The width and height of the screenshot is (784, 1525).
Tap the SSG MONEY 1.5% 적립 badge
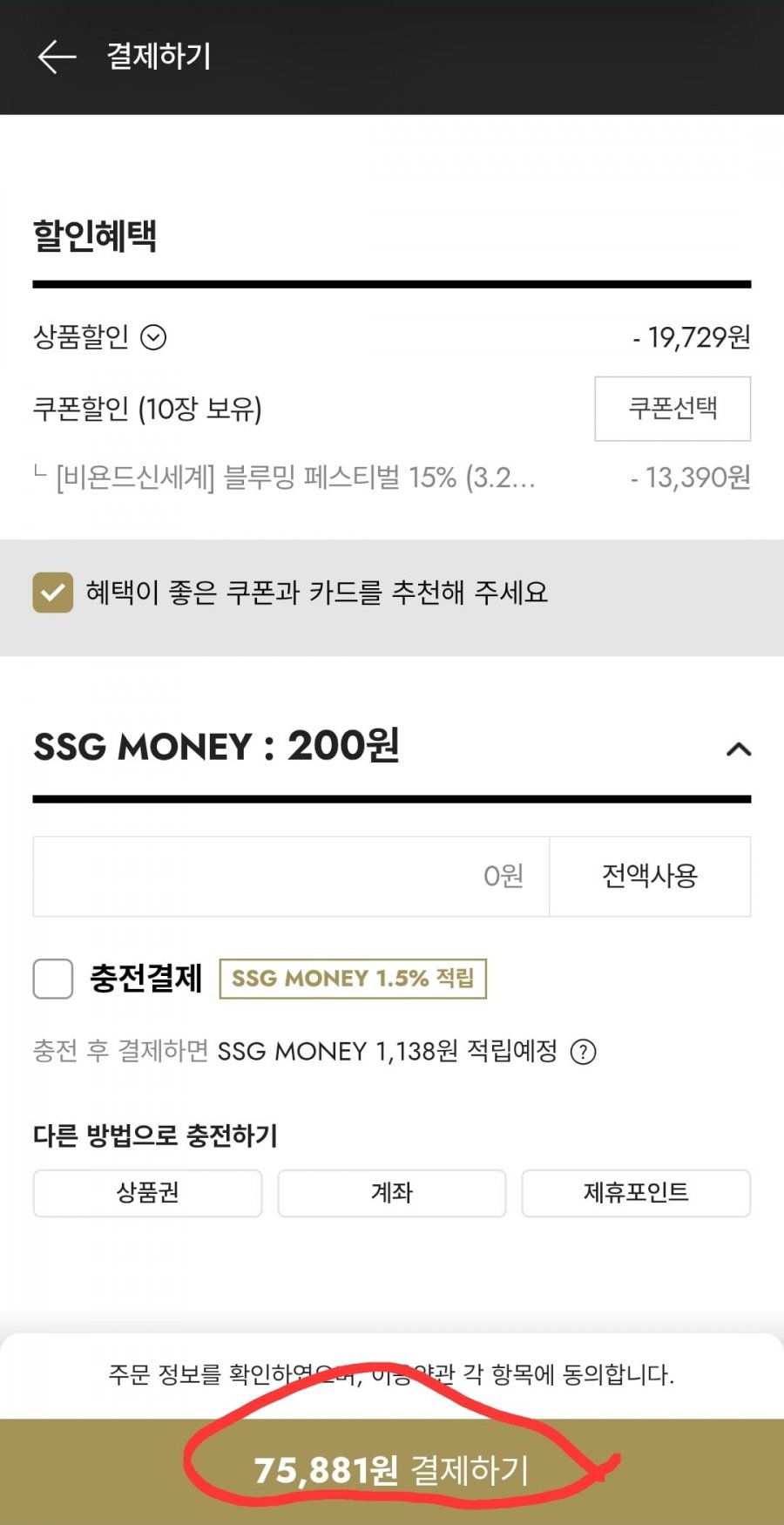353,979
